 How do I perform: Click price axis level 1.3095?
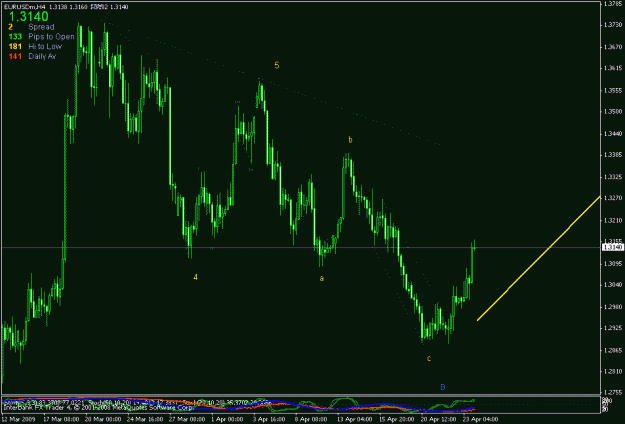pyautogui.click(x=612, y=263)
